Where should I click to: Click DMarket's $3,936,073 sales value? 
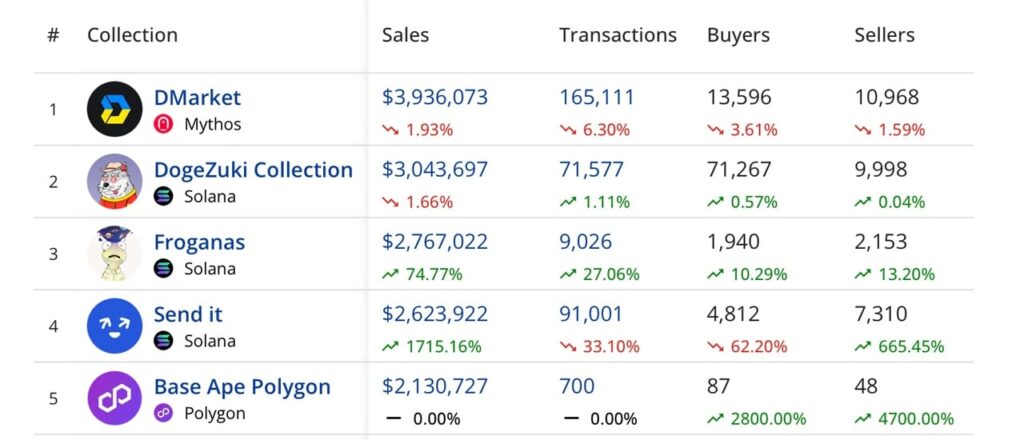[435, 98]
